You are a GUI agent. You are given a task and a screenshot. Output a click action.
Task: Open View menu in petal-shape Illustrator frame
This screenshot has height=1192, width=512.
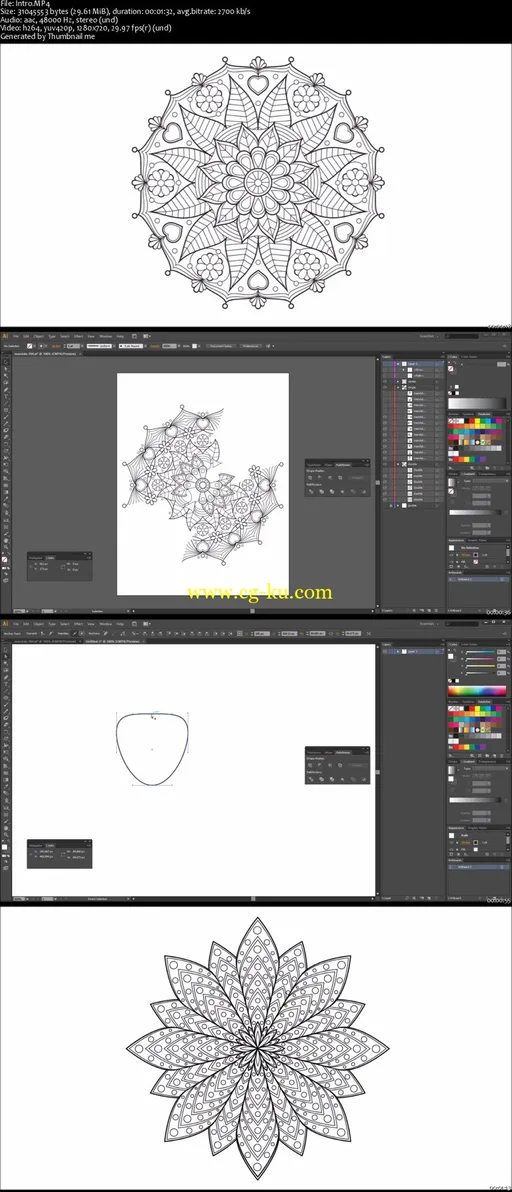click(x=91, y=624)
